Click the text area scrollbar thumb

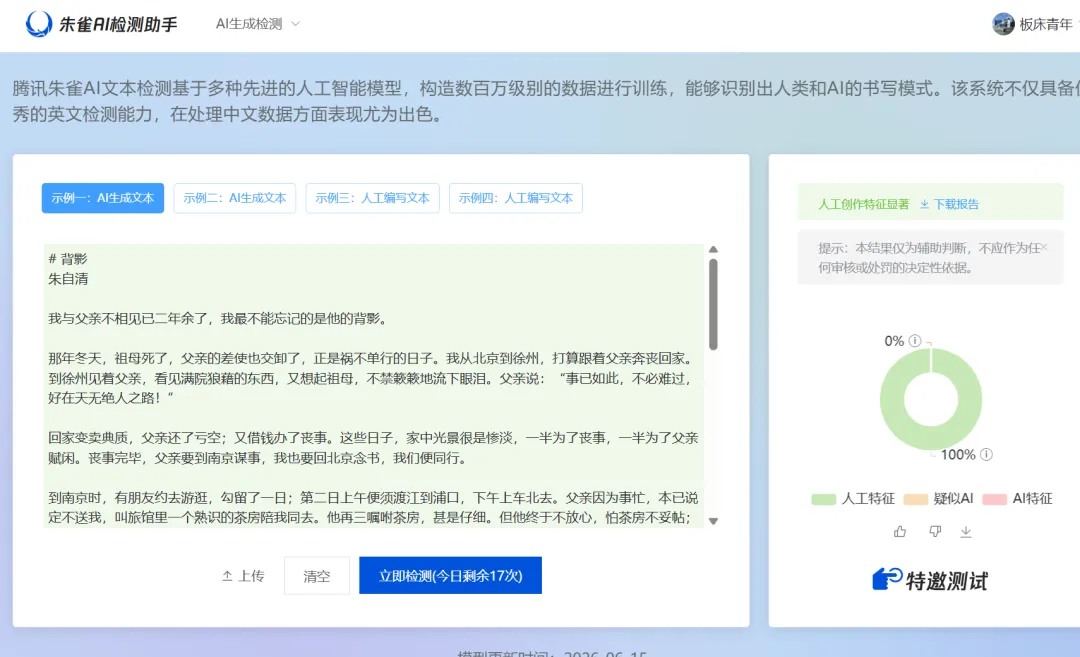point(714,304)
